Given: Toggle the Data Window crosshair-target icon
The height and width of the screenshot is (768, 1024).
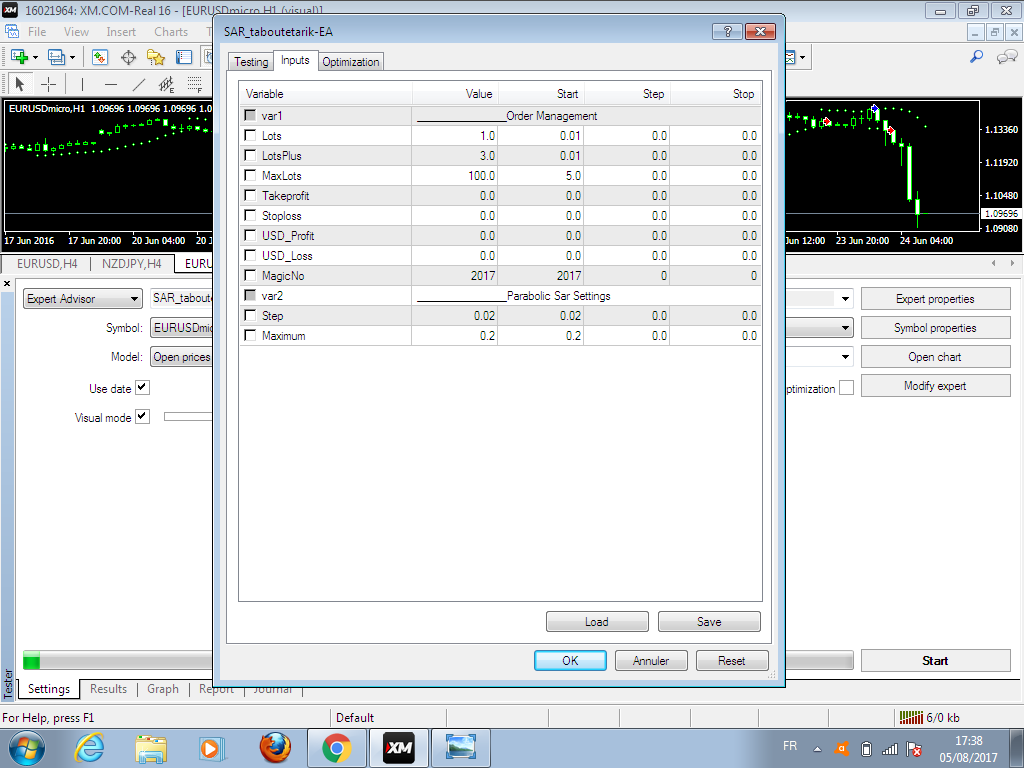Looking at the screenshot, I should pyautogui.click(x=128, y=57).
